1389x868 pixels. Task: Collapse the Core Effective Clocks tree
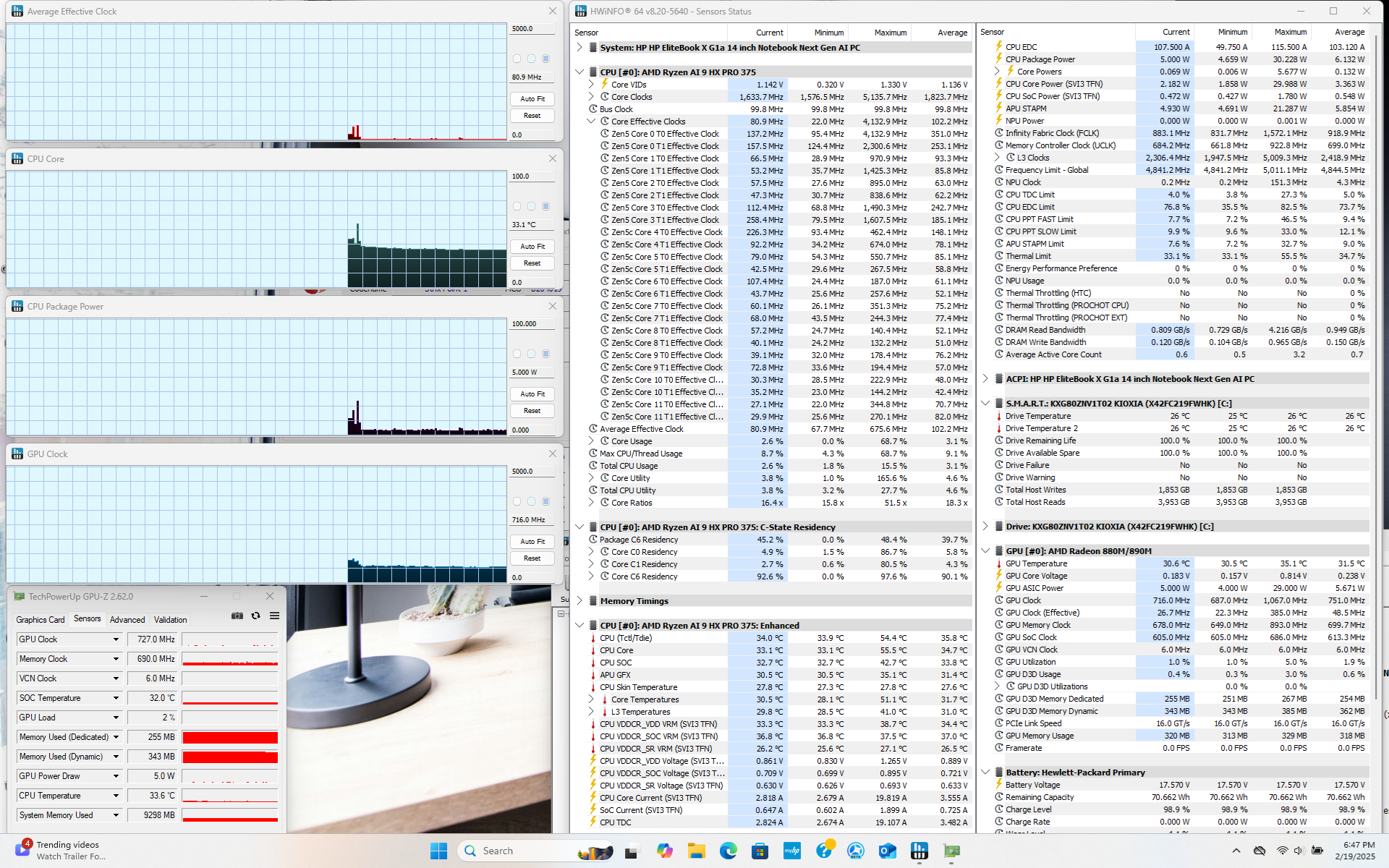click(x=591, y=122)
